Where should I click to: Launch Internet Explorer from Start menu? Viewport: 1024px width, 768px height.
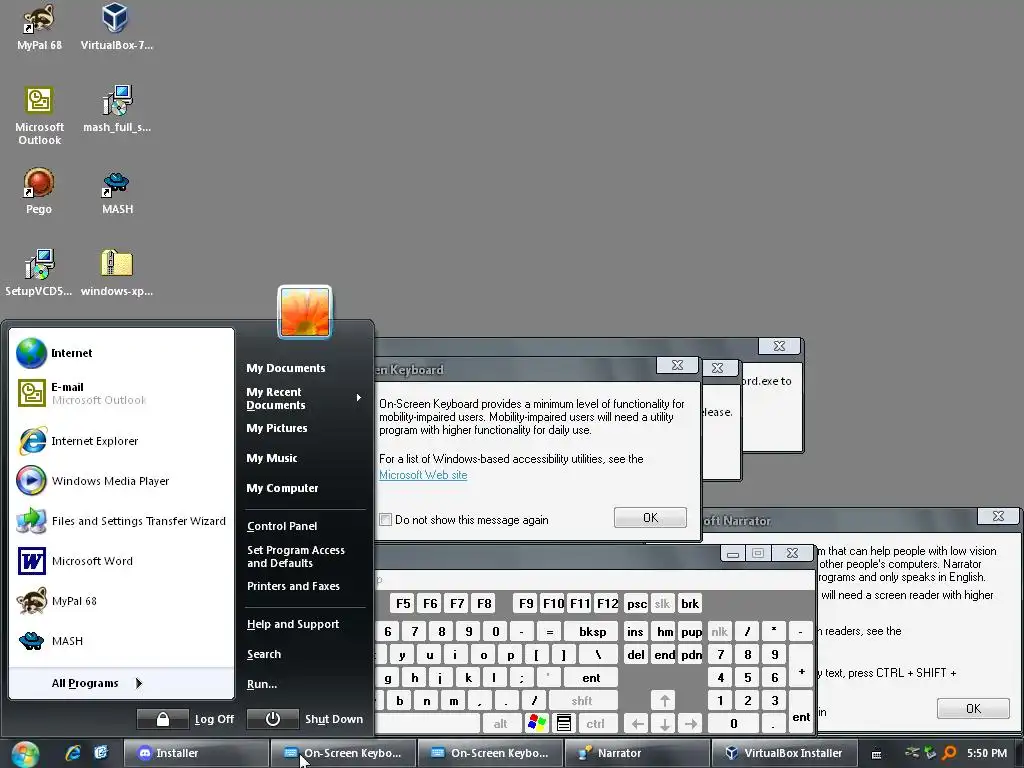(x=121, y=441)
